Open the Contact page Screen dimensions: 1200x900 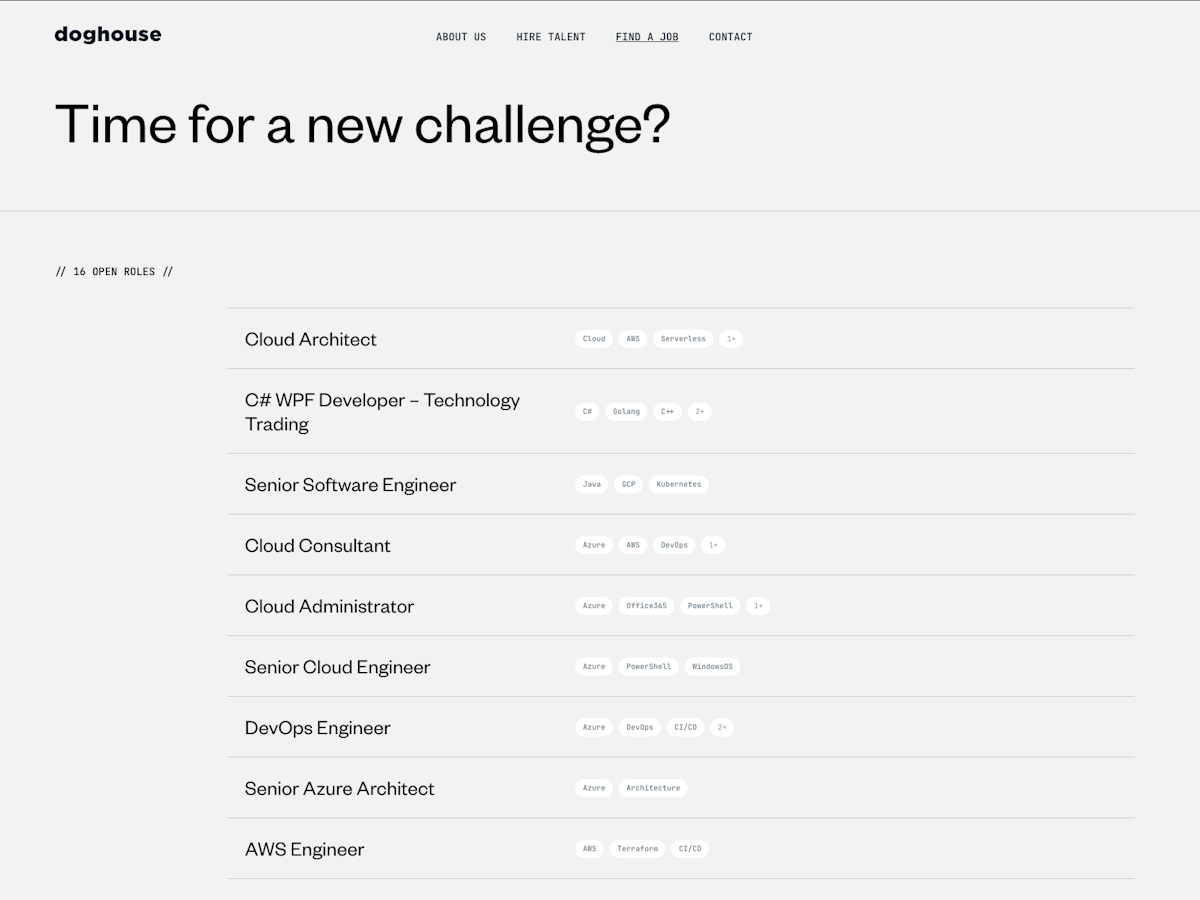click(x=731, y=37)
